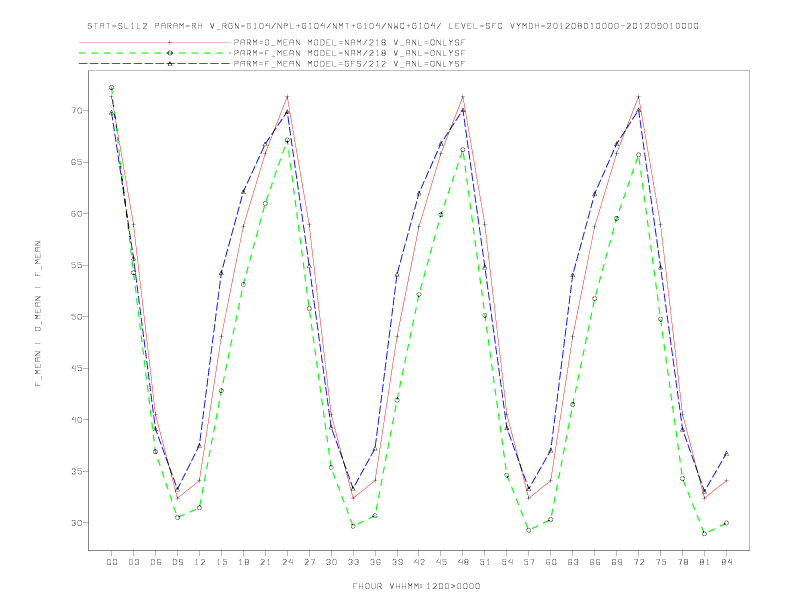Click the x-axis forecast hour label 84
This screenshot has height=612, width=792.
[726, 562]
